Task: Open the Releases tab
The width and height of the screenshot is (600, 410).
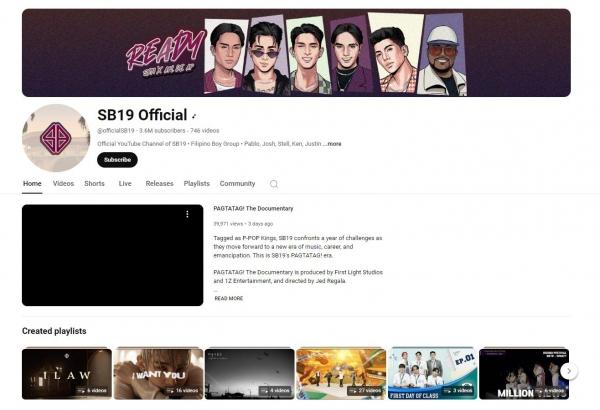Action: [160, 184]
